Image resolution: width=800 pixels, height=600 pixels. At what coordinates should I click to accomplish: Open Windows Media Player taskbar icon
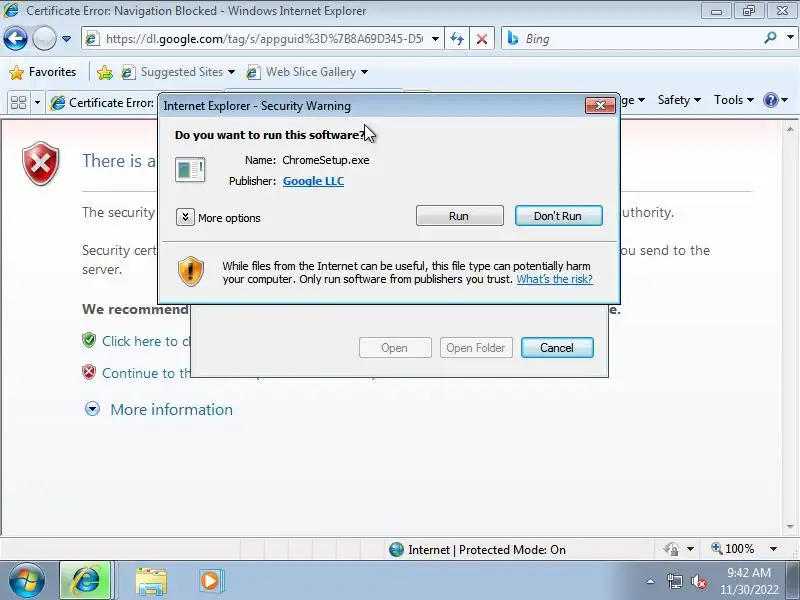click(x=210, y=581)
